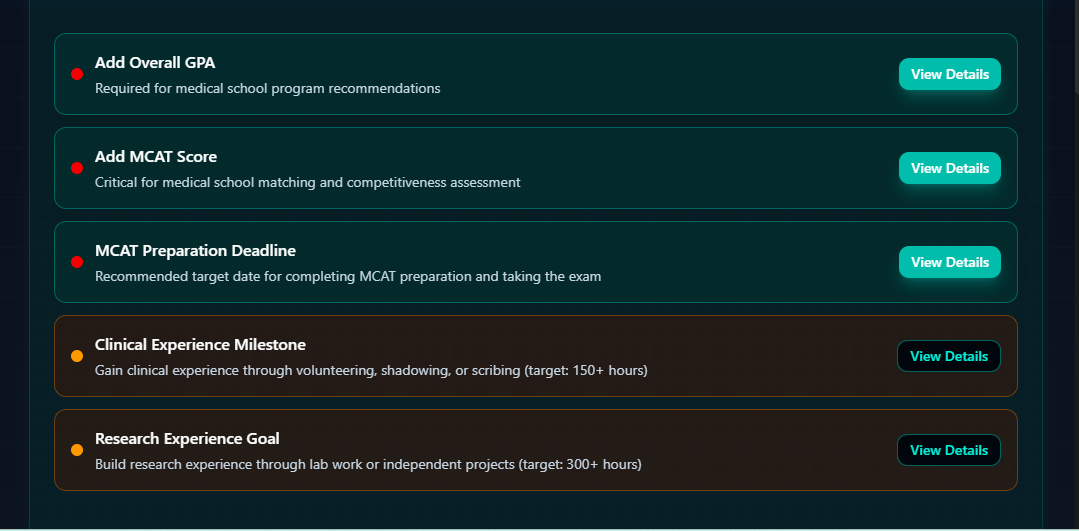Click red dot beside Add Overall GPA

tap(77, 74)
